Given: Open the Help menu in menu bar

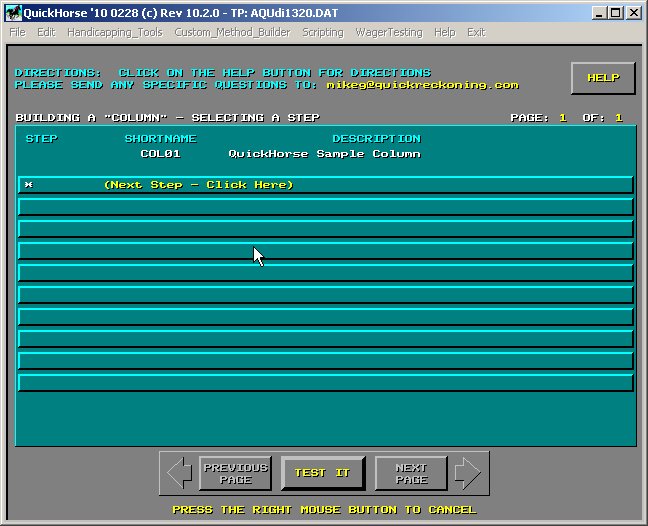Looking at the screenshot, I should pos(445,32).
